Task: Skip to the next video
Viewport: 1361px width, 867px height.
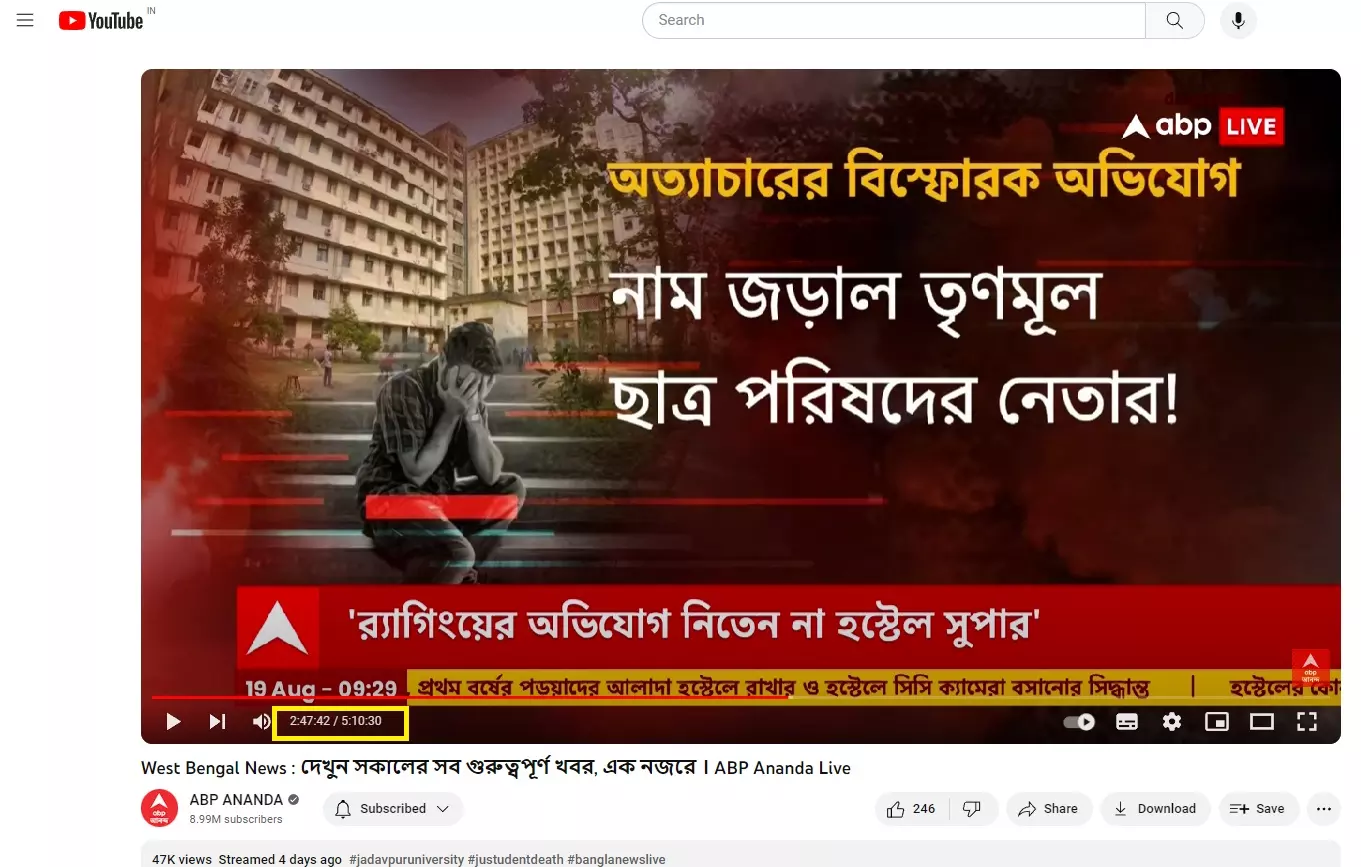Action: 217,721
